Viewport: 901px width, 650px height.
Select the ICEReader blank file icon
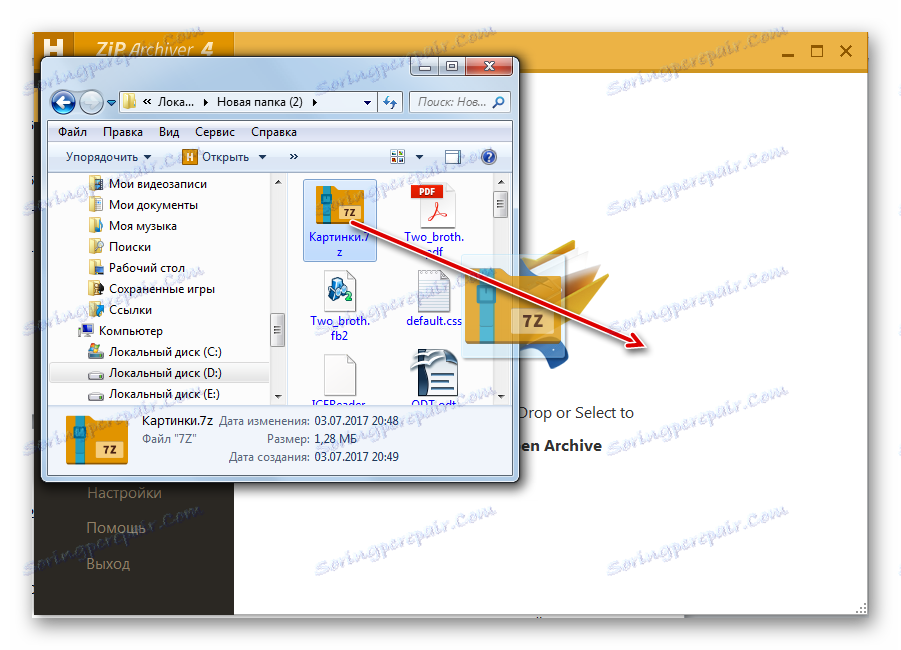[340, 375]
